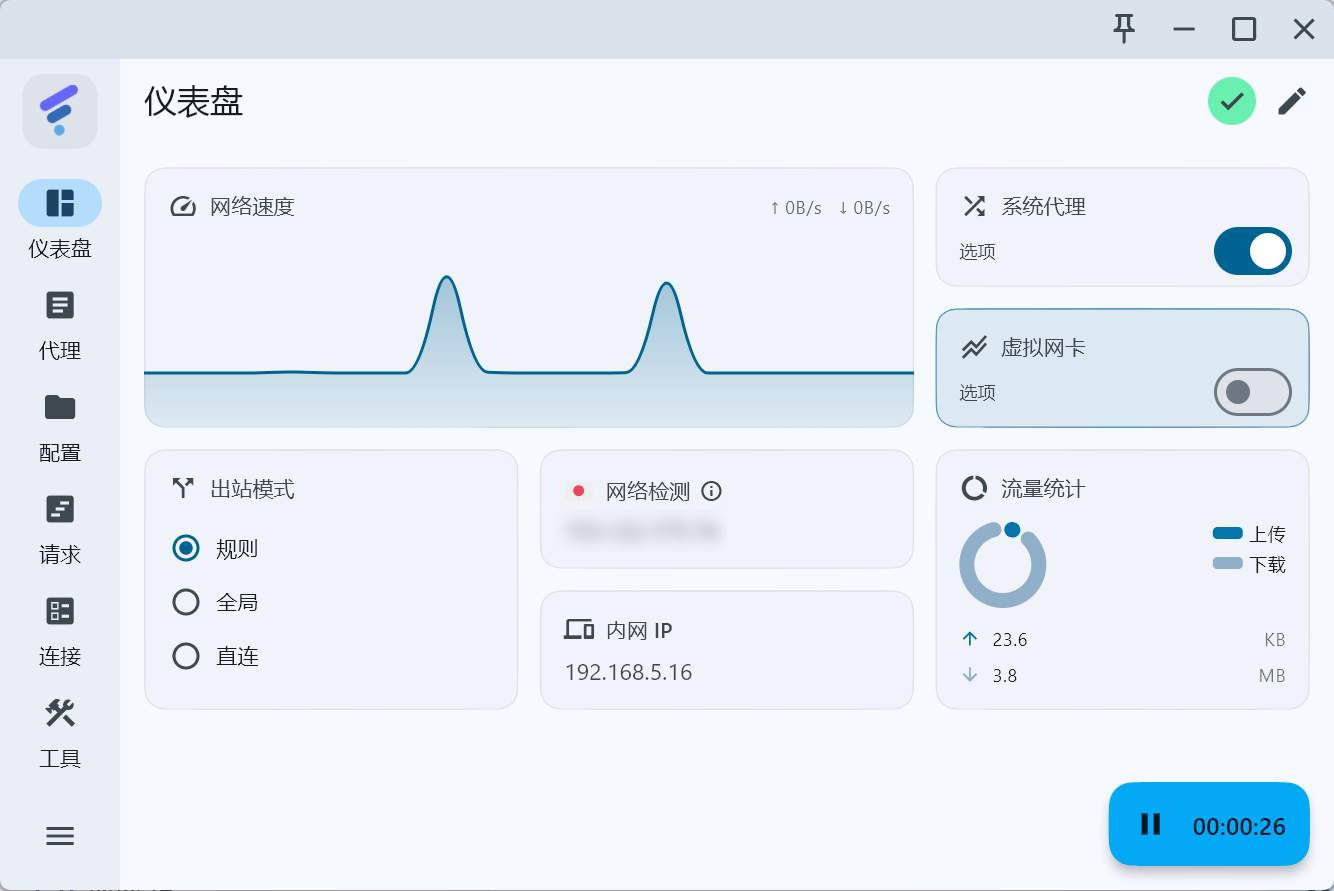Open 选项 options under 虚拟网卡

(977, 393)
